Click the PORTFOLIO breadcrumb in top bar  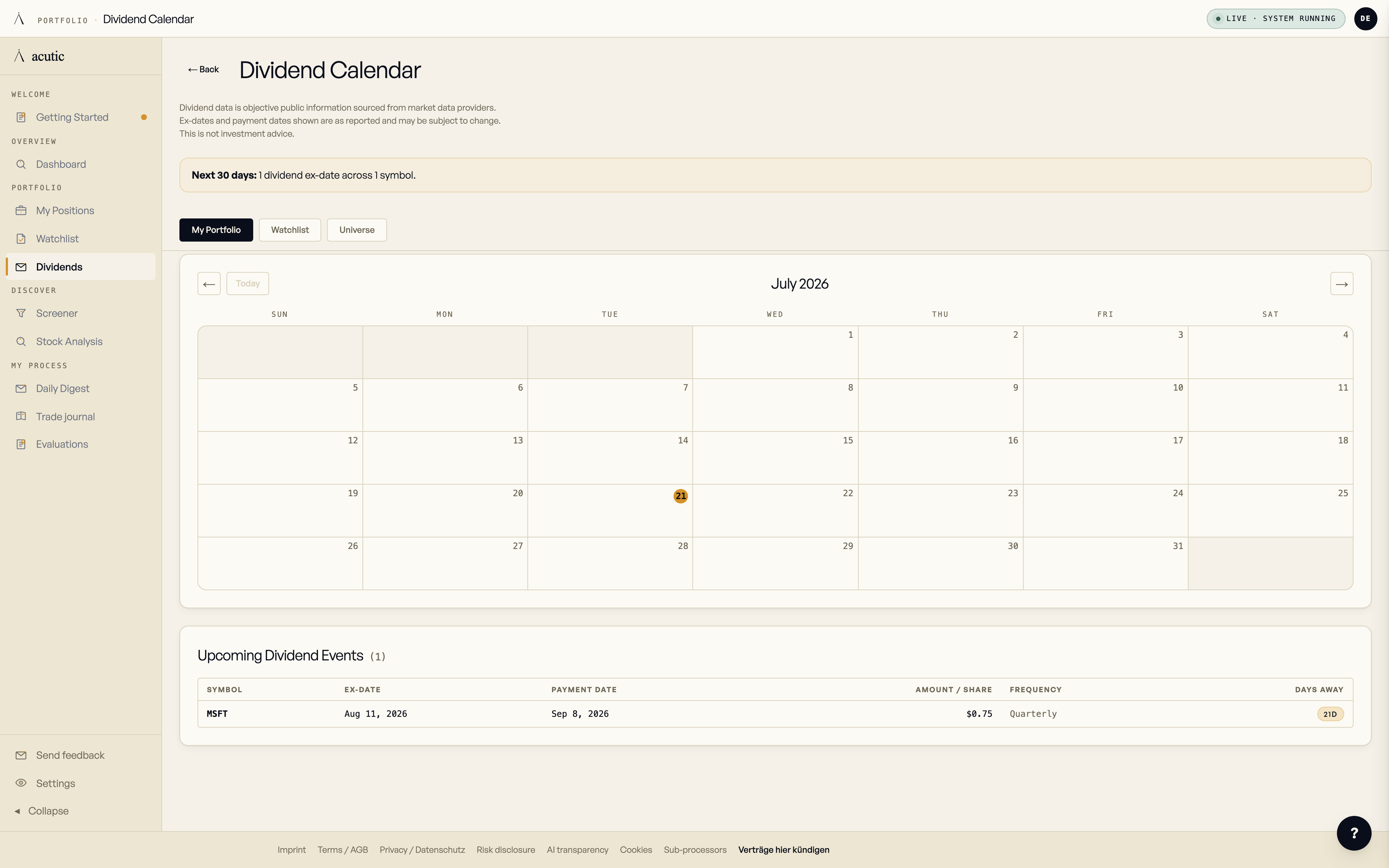click(63, 20)
